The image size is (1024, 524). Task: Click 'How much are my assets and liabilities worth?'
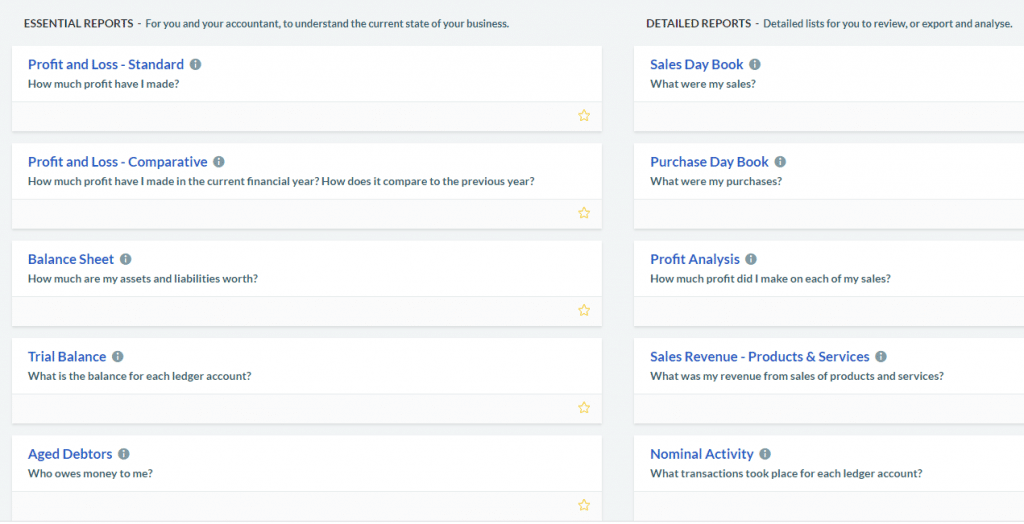[x=143, y=278]
